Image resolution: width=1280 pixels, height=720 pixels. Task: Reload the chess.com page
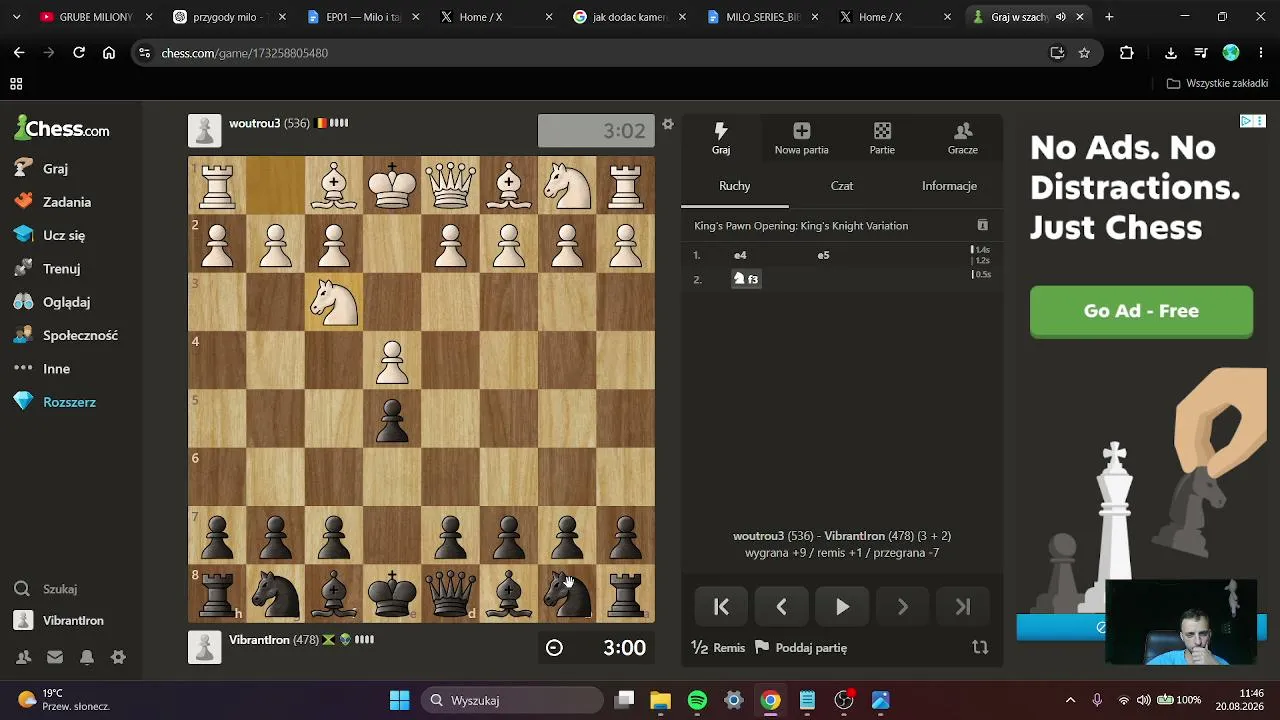click(x=79, y=53)
